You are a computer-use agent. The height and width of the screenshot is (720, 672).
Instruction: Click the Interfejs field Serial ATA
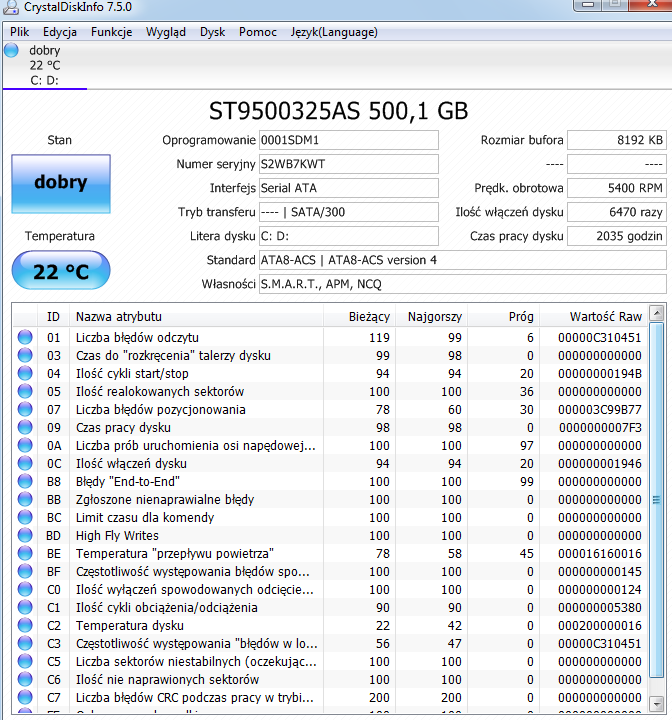pos(349,188)
